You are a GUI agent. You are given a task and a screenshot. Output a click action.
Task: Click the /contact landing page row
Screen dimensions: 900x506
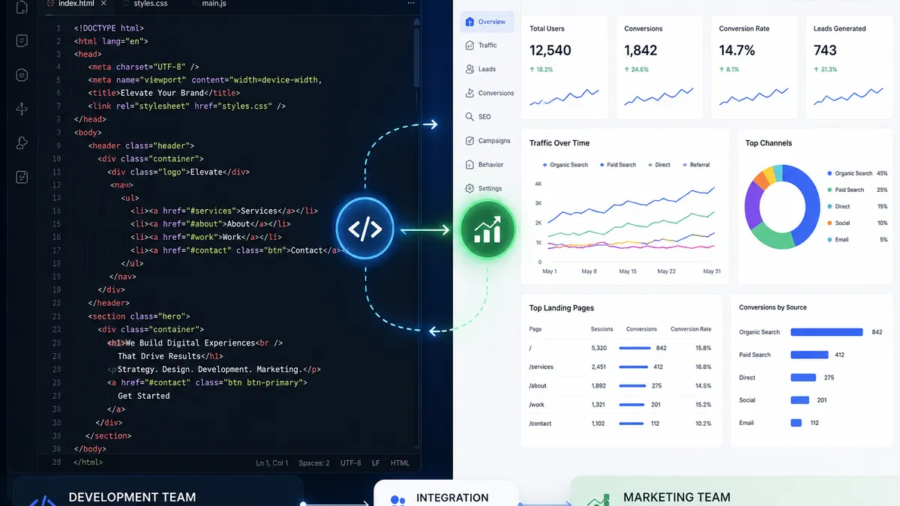click(620, 423)
